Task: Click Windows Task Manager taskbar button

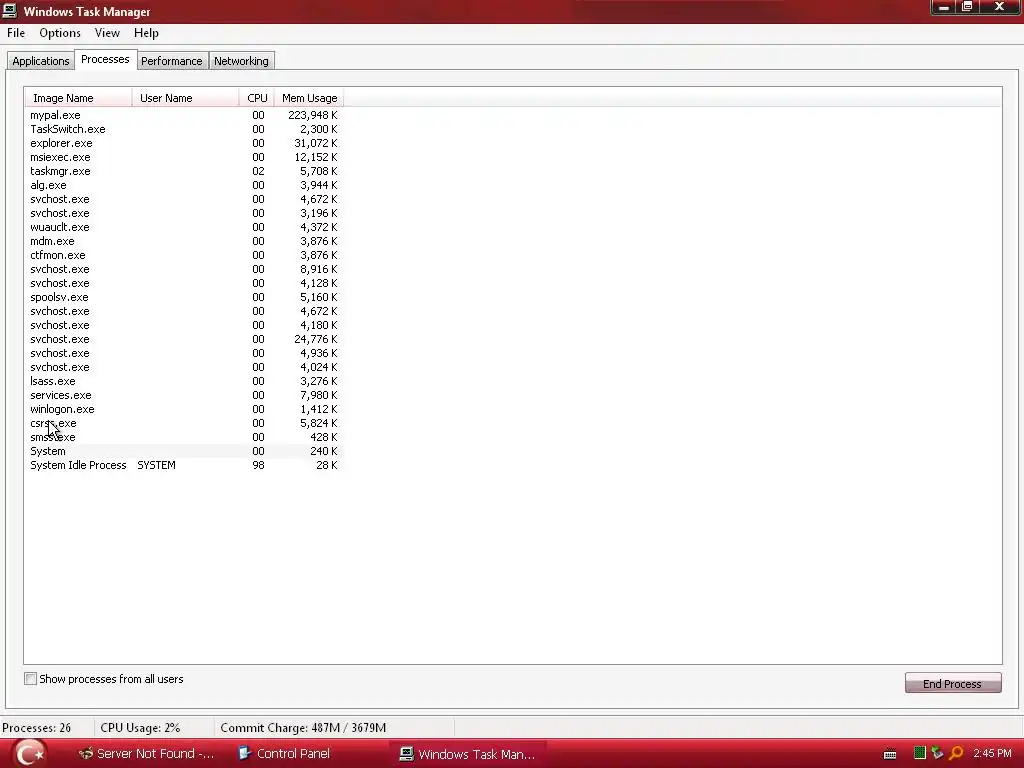Action: coord(468,754)
